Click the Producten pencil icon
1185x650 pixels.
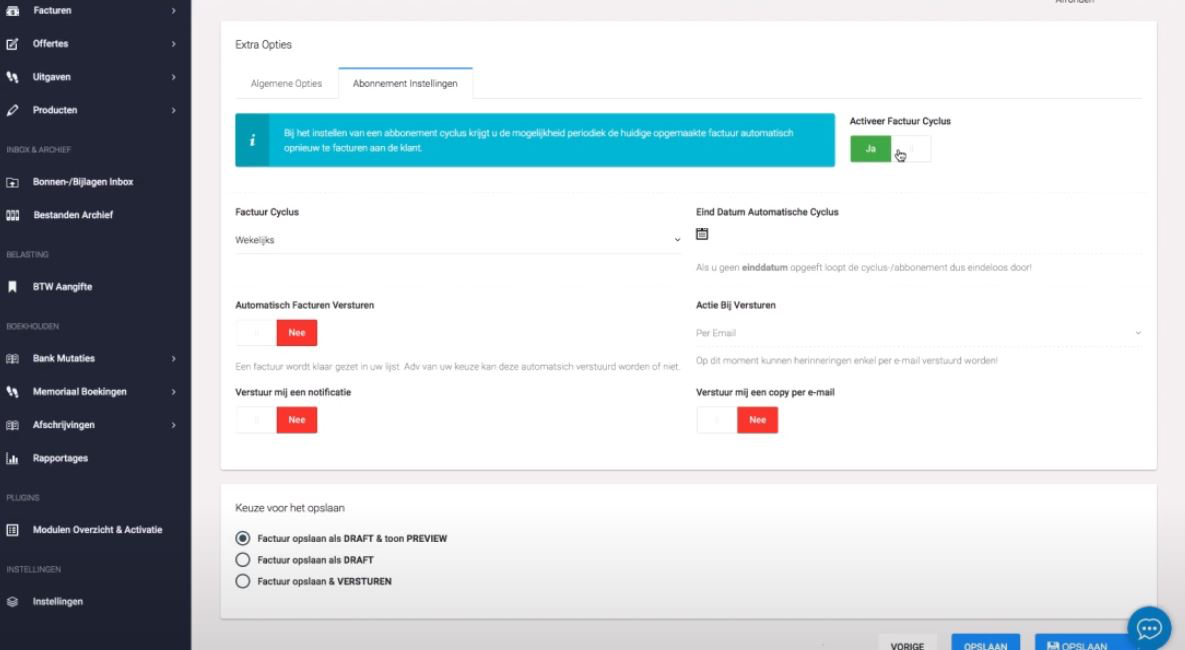[x=12, y=110]
